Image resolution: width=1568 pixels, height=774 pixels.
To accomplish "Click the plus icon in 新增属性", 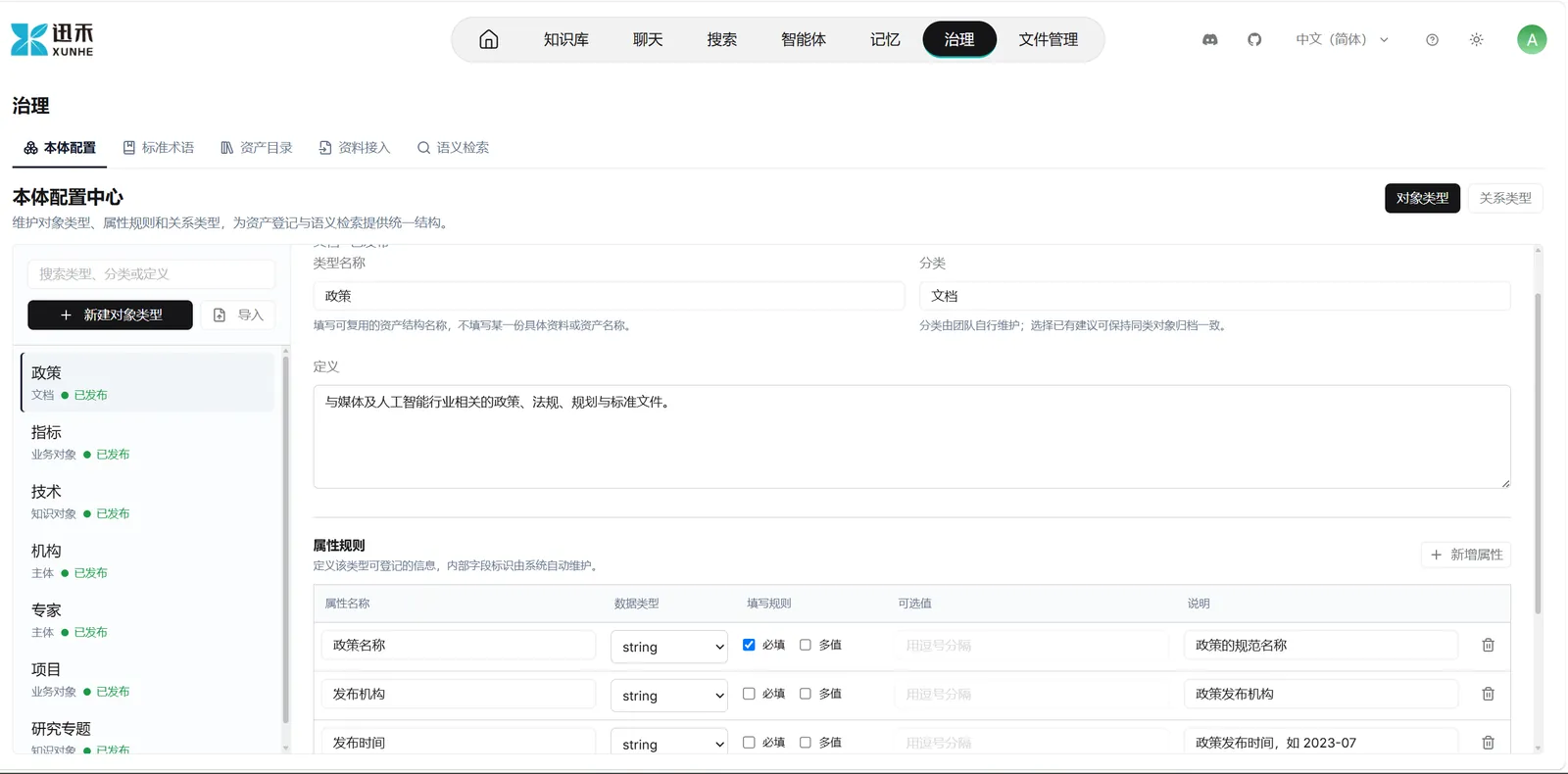I will click(1436, 555).
